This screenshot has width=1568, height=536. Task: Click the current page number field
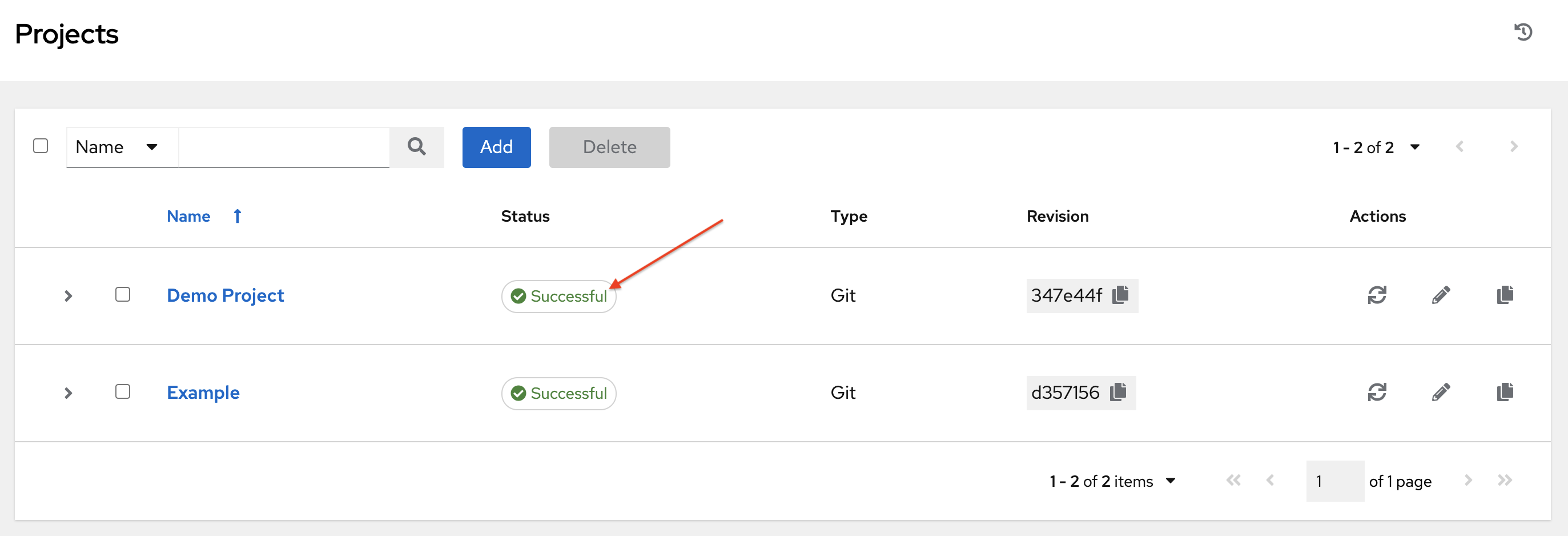1335,481
